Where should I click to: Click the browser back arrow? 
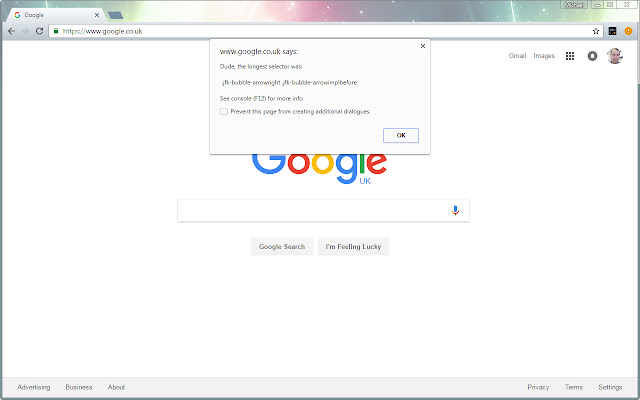tap(11, 31)
